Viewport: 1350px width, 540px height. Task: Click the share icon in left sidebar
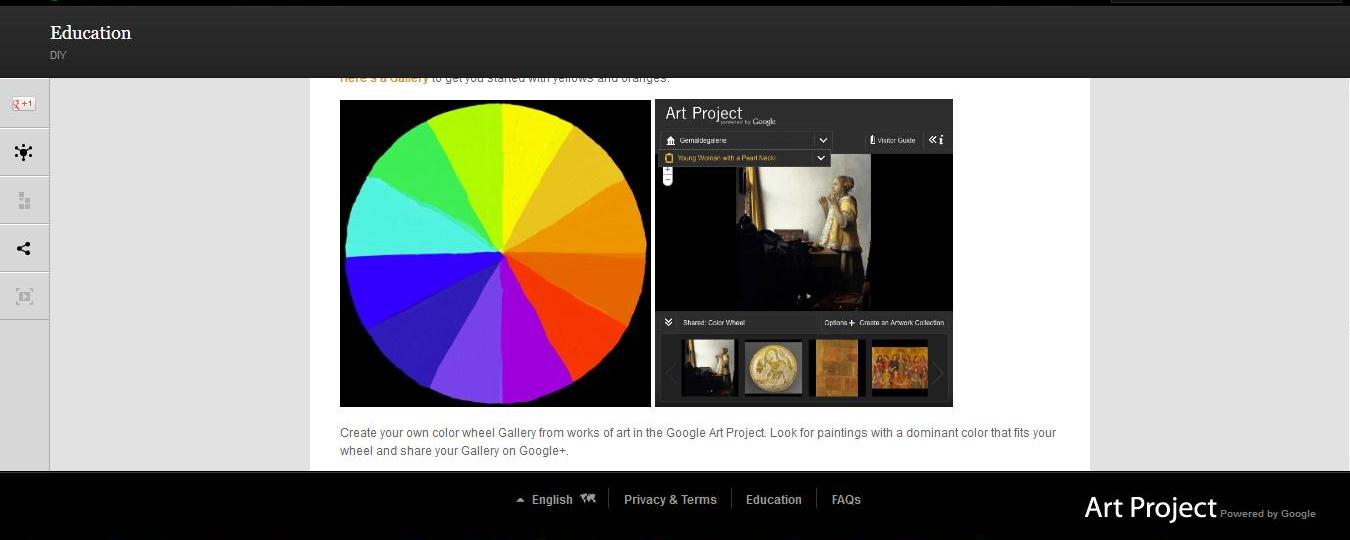[x=24, y=249]
